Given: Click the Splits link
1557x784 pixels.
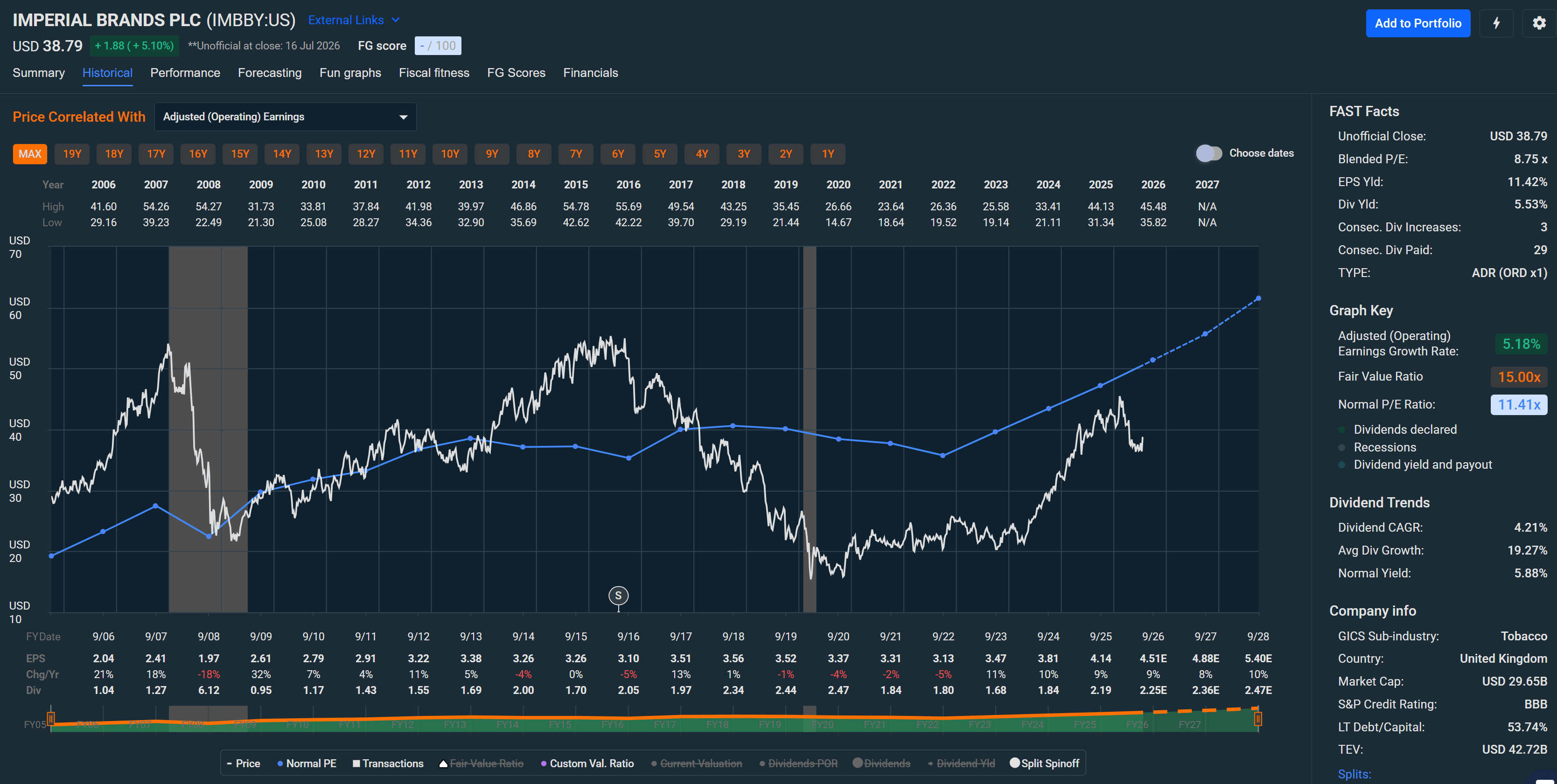Looking at the screenshot, I should 1354,774.
